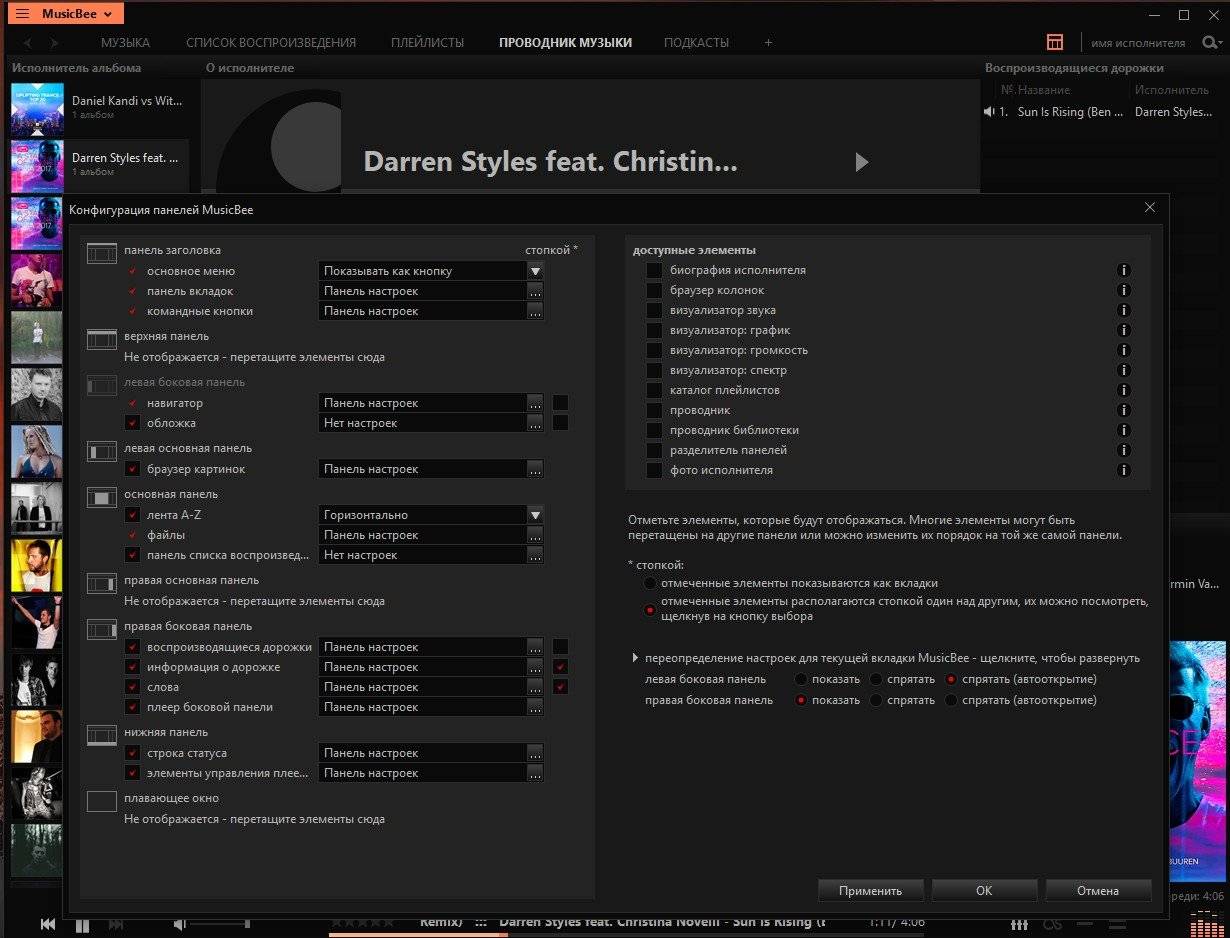Viewport: 1230px width, 938px height.
Task: Click the info icon for биография исполнителя
Action: pos(1123,270)
